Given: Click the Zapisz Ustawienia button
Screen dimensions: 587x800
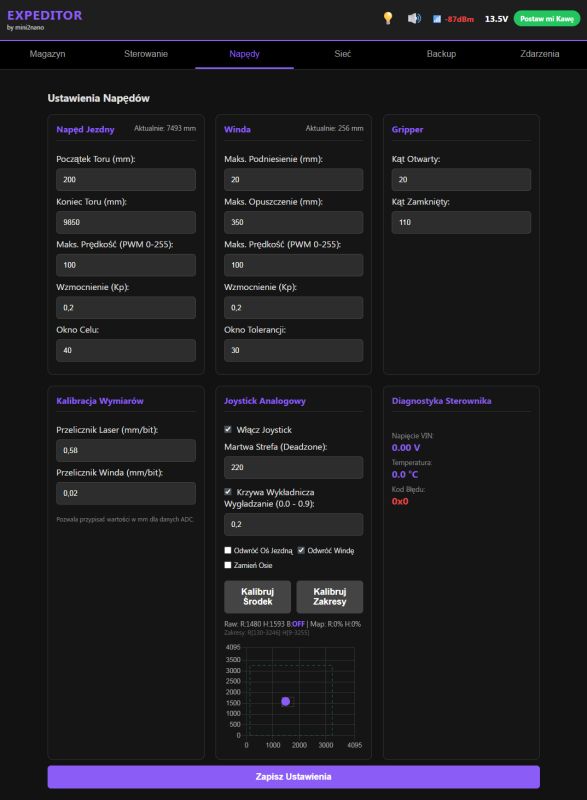Looking at the screenshot, I should point(293,777).
